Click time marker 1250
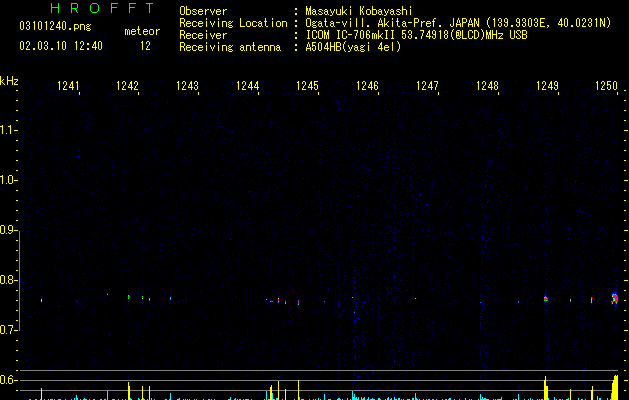 (x=607, y=86)
